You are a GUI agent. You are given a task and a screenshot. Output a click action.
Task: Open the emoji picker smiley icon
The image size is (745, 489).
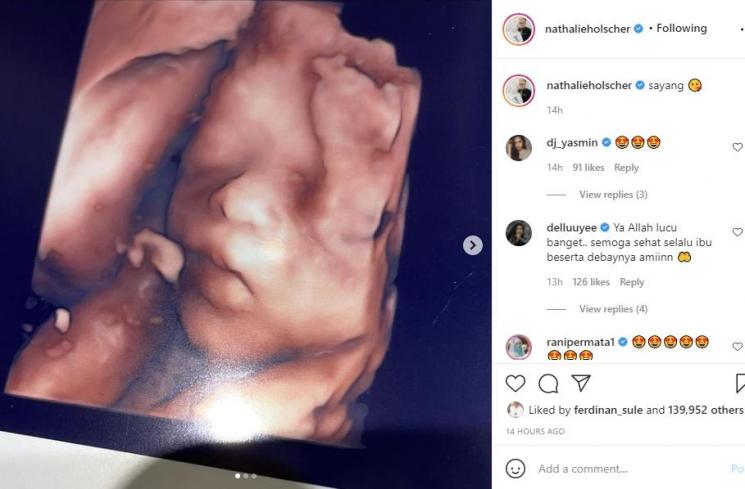(x=516, y=469)
